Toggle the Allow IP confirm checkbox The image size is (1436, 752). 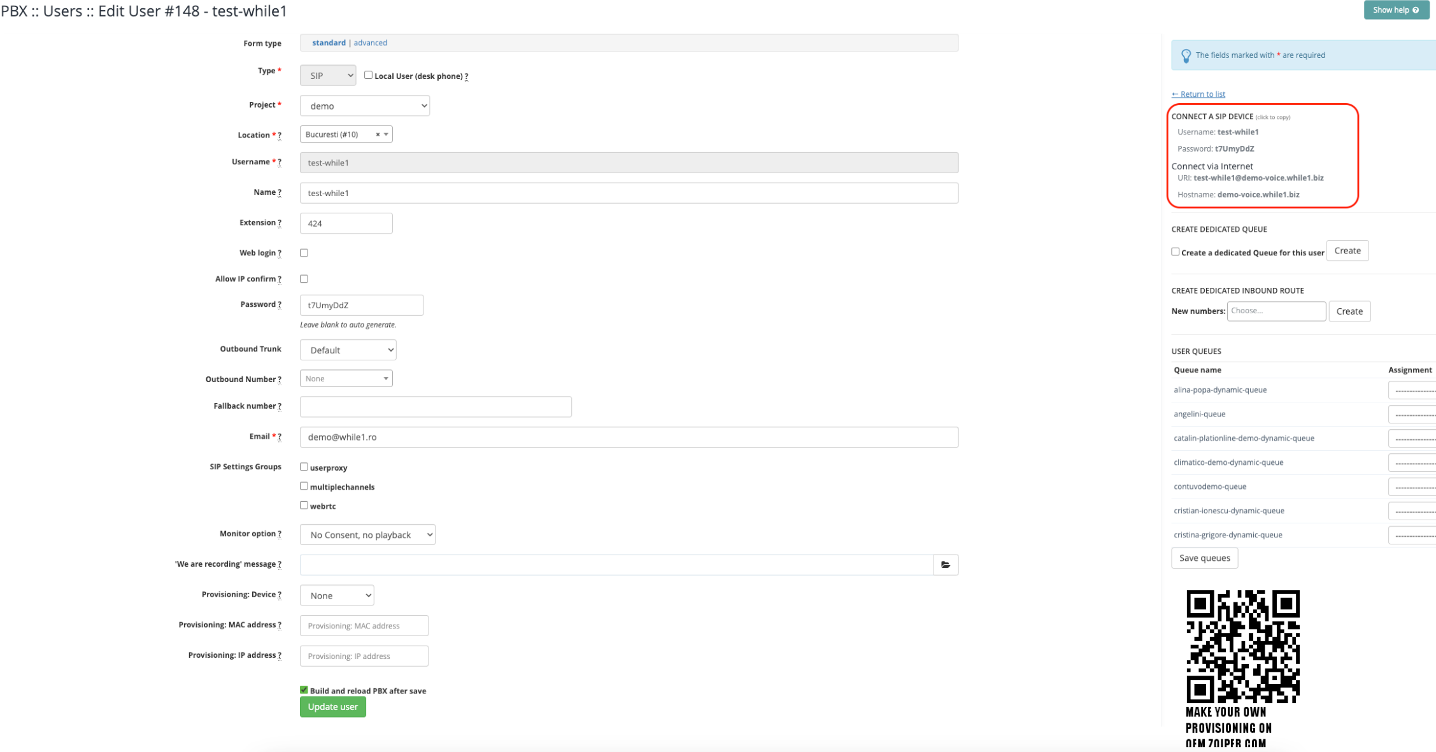304,279
